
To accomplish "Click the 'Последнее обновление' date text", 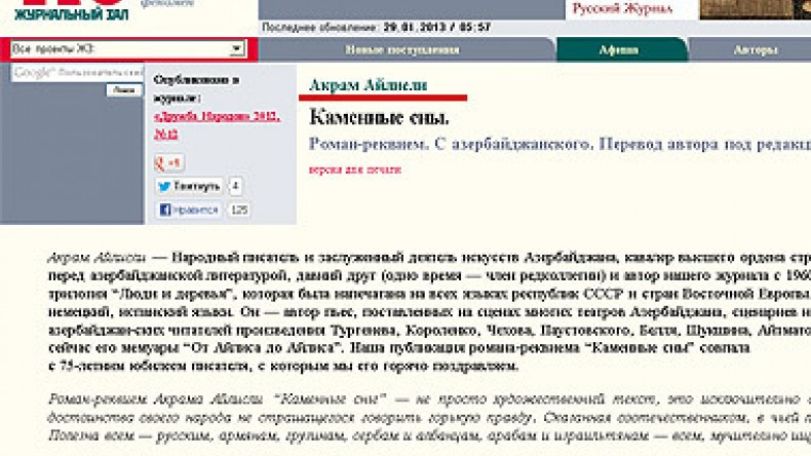I will click(376, 27).
